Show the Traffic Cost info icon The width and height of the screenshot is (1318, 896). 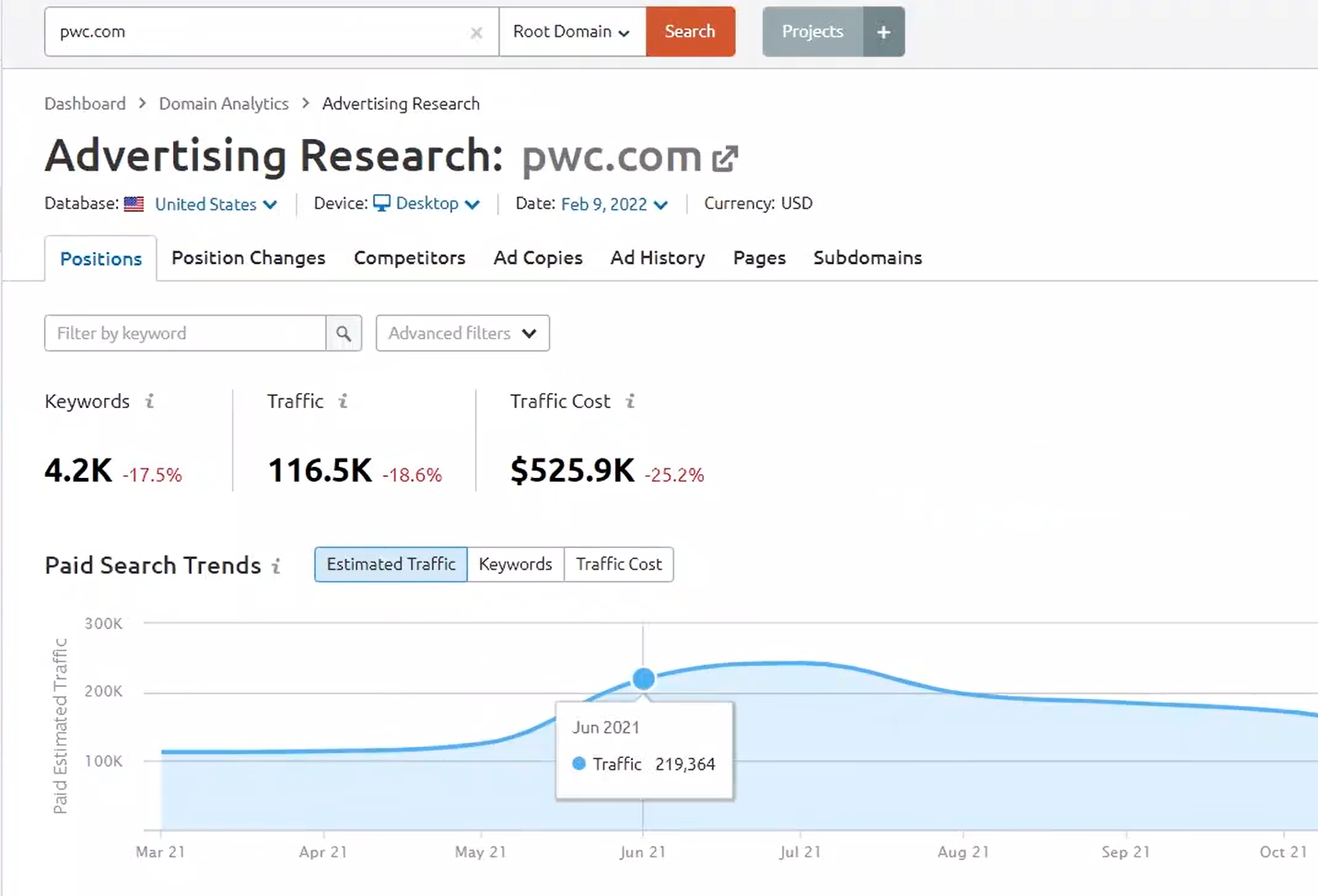tap(630, 401)
